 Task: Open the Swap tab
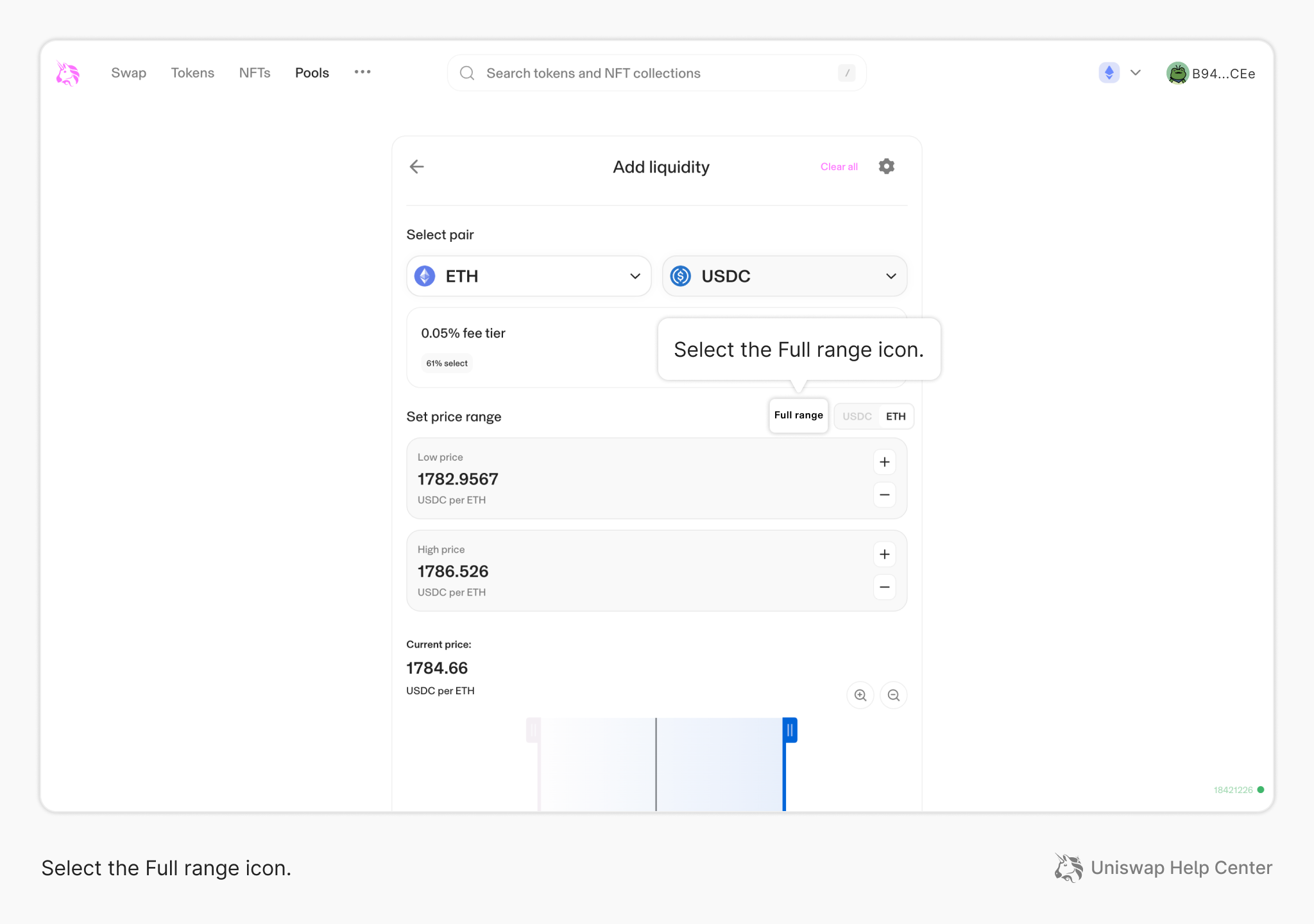point(128,73)
